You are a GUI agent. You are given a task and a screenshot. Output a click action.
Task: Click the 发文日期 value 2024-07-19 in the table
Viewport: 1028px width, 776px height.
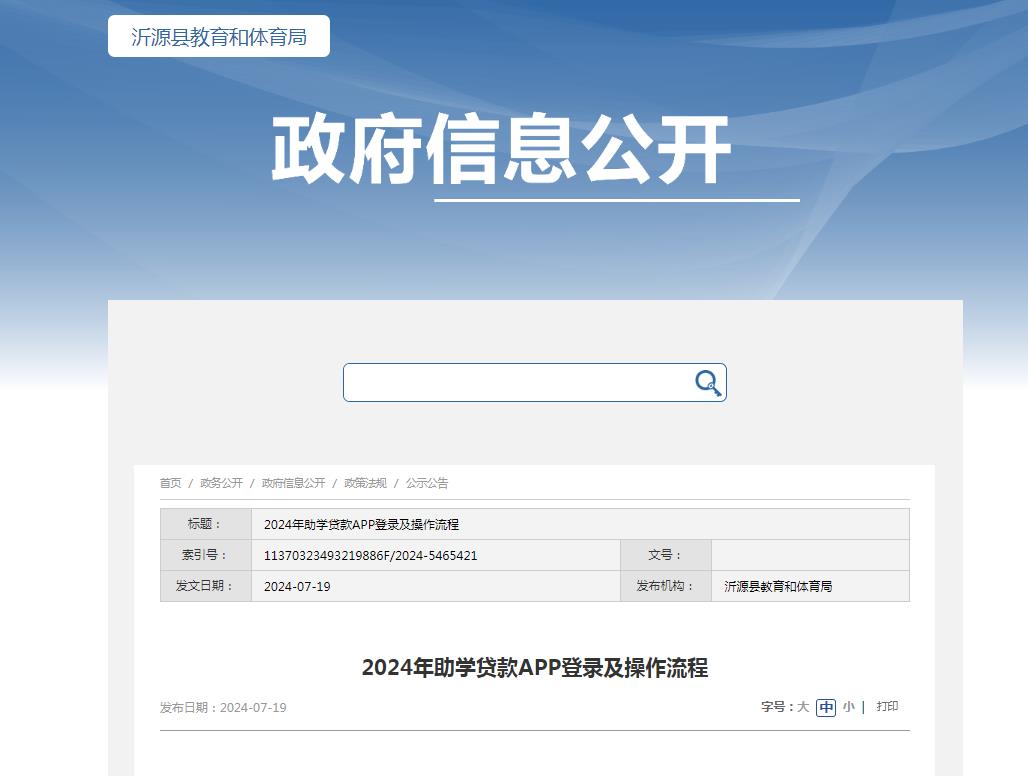297,586
